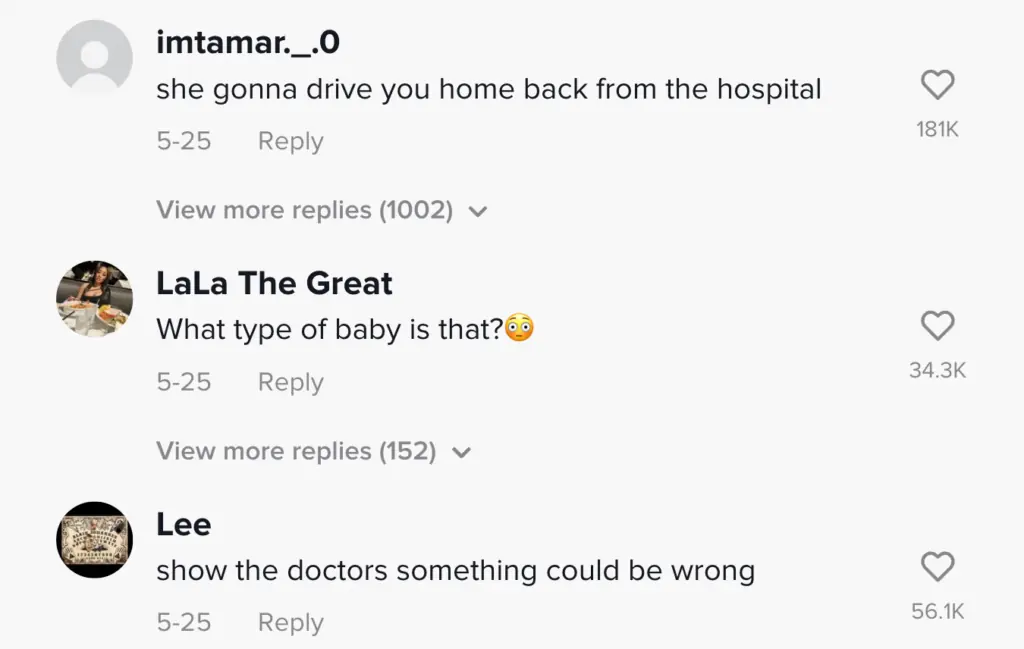Expand replies using chevron beside 152
The height and width of the screenshot is (649, 1024).
point(461,453)
